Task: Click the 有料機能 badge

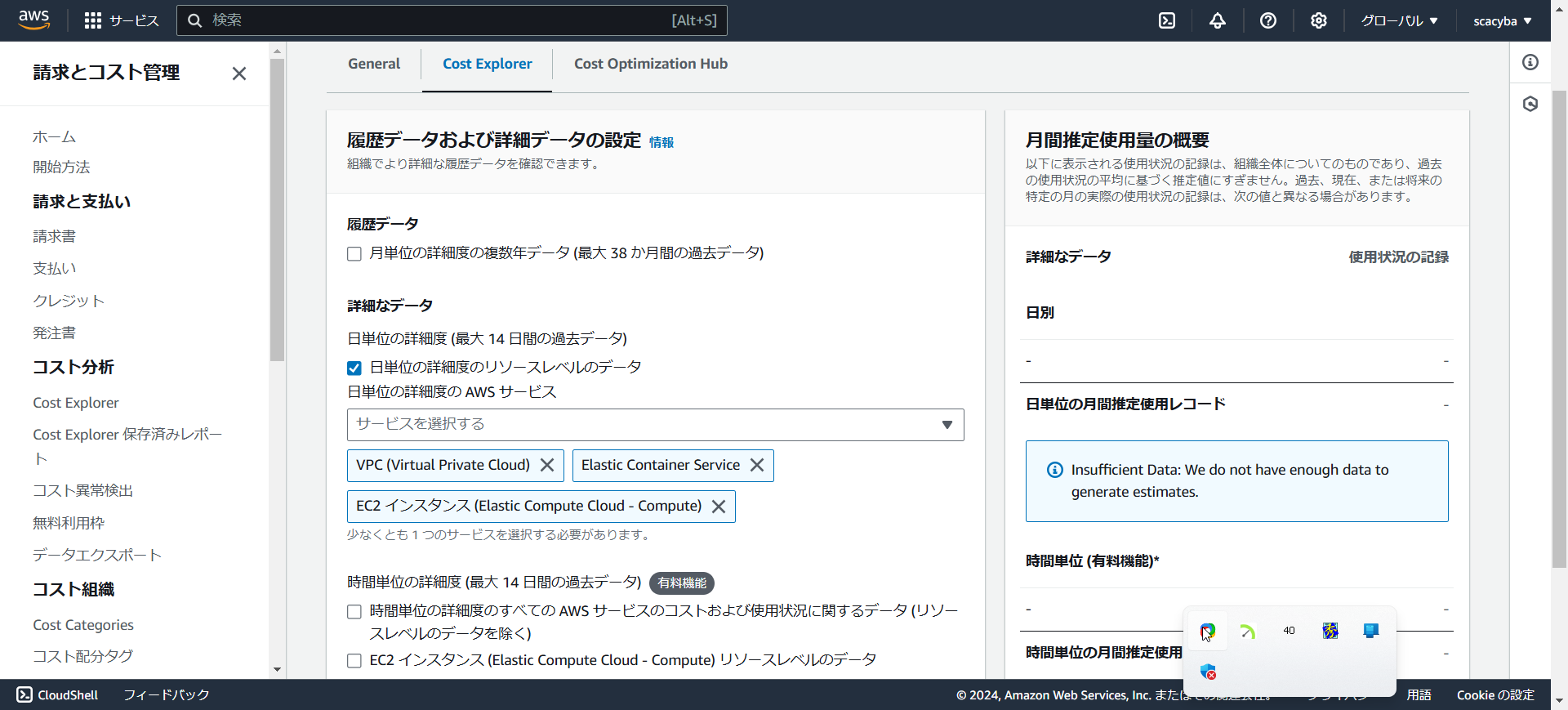Action: pos(682,583)
